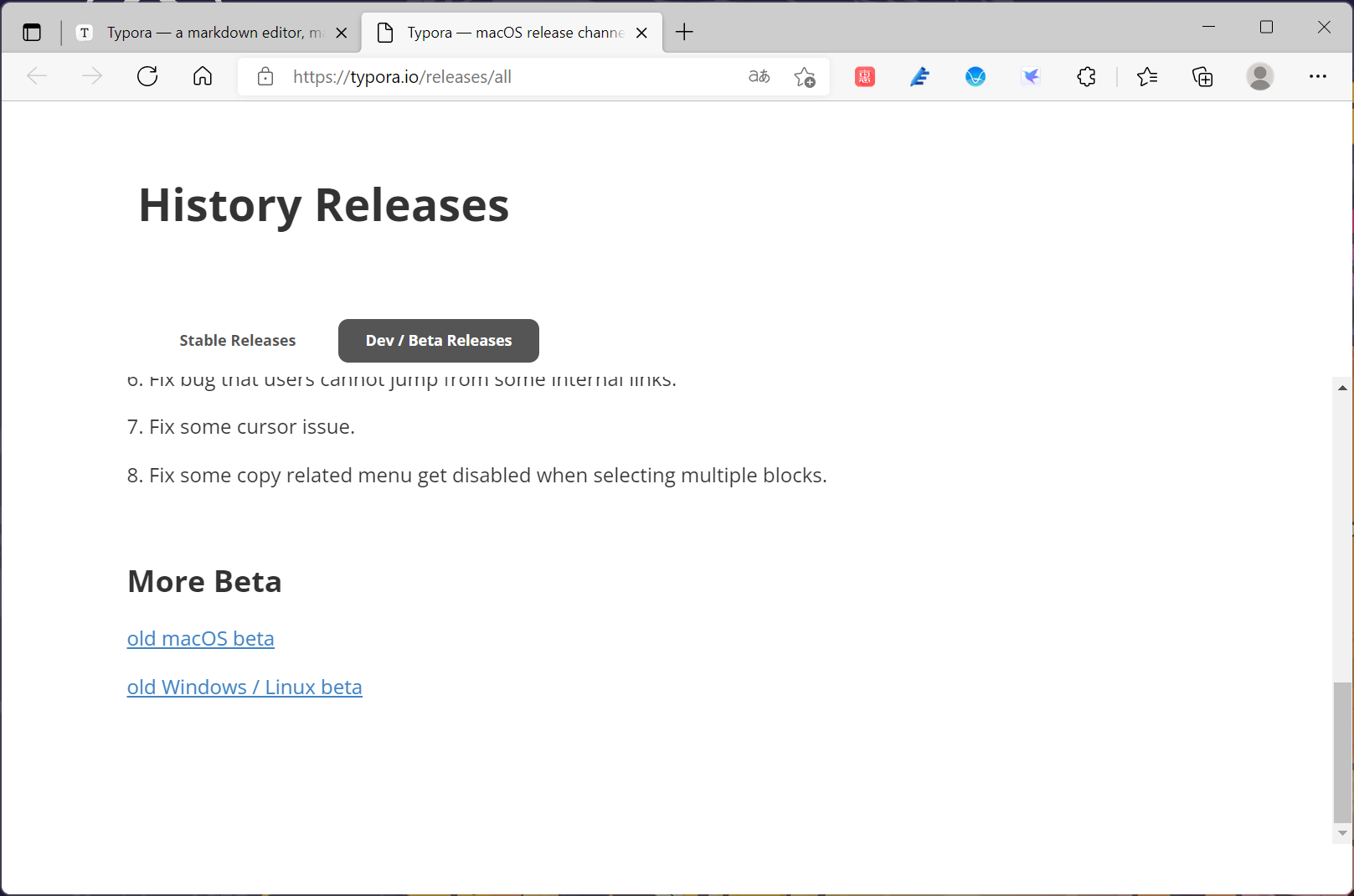Open a new browser tab
1354x896 pixels.
point(684,33)
